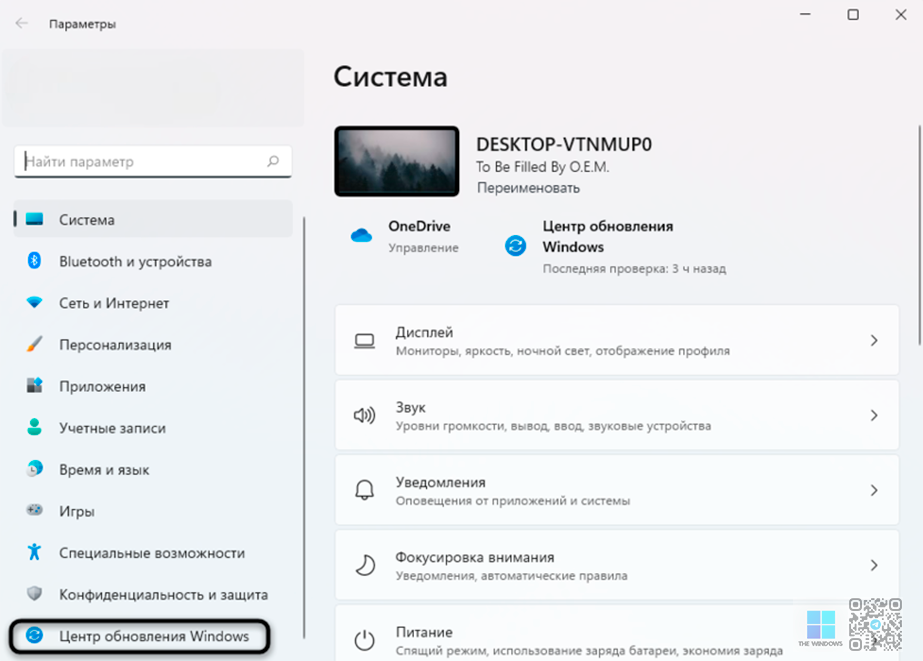This screenshot has height=661, width=923.
Task: Open the Дисплей settings card
Action: click(x=617, y=340)
